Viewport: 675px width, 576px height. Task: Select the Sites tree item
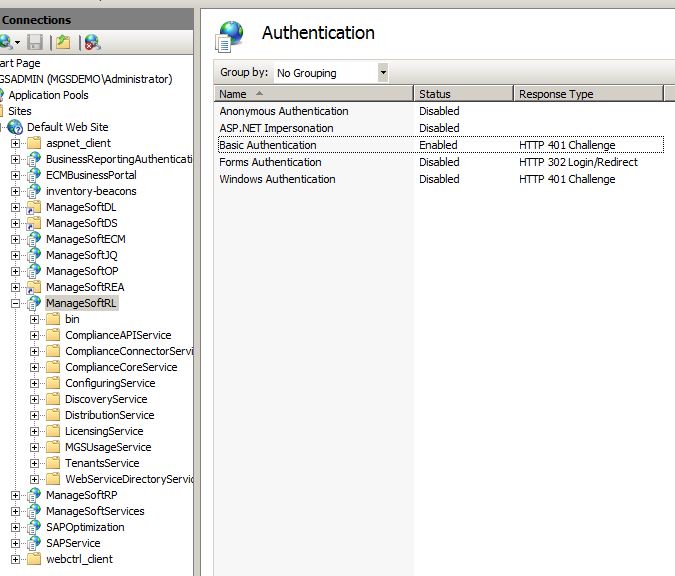pyautogui.click(x=20, y=111)
